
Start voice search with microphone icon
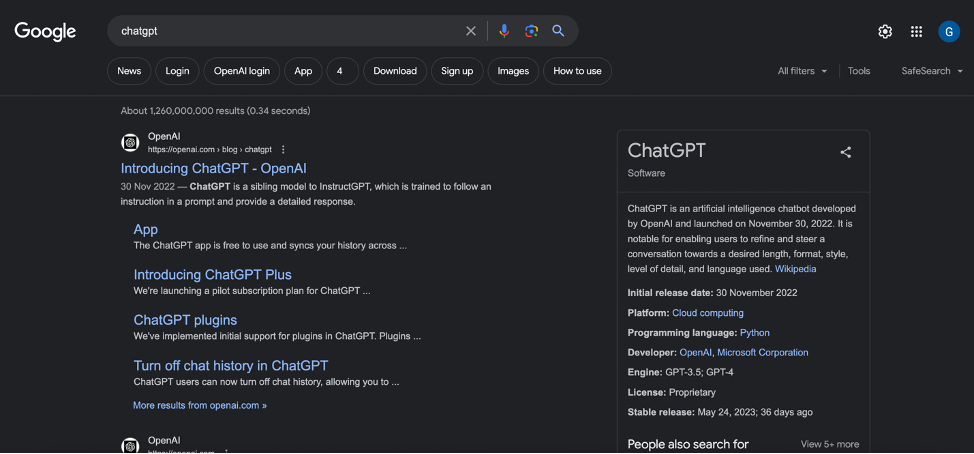(x=504, y=31)
